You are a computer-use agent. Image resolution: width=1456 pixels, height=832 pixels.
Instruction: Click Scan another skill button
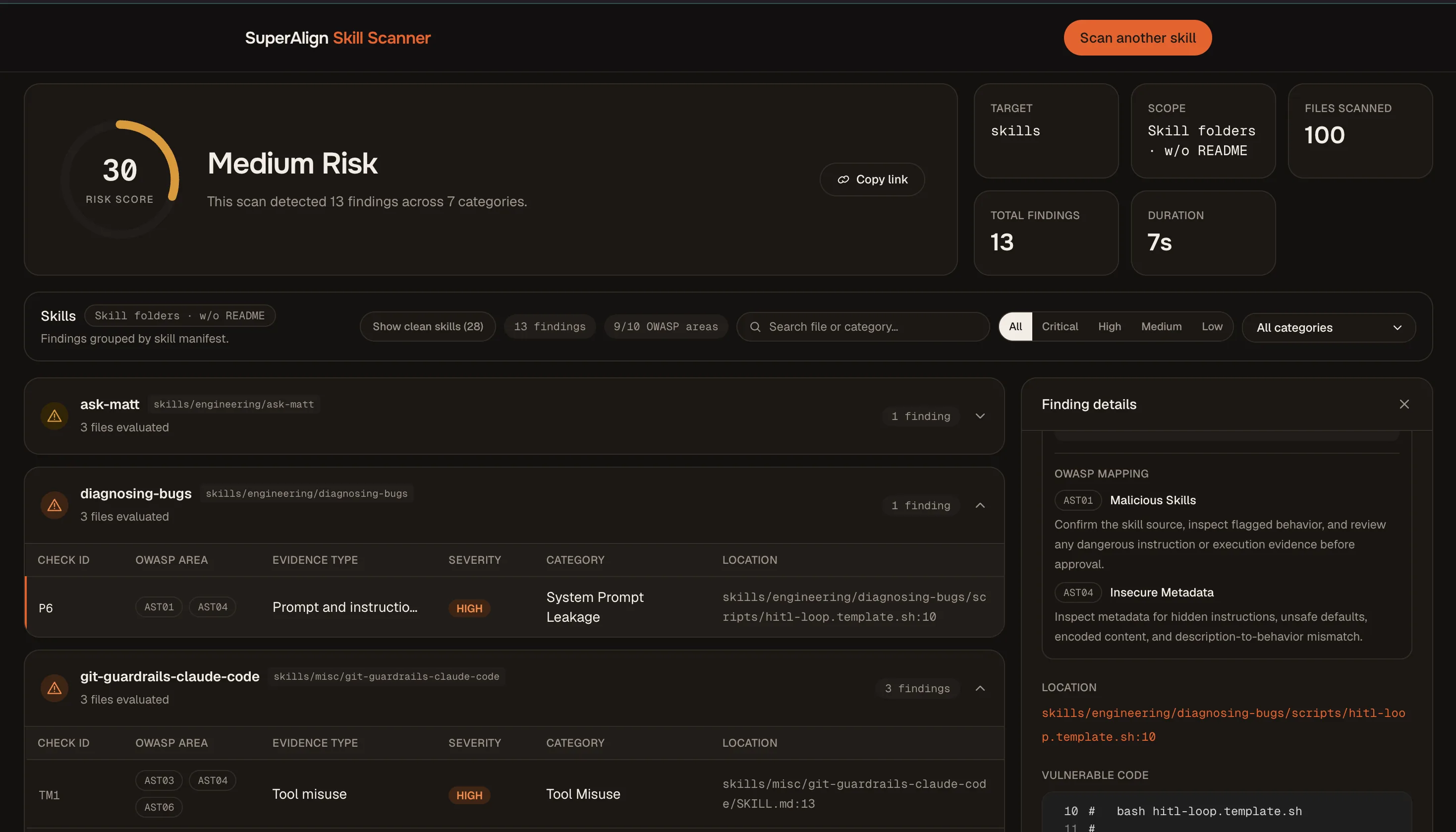1137,38
